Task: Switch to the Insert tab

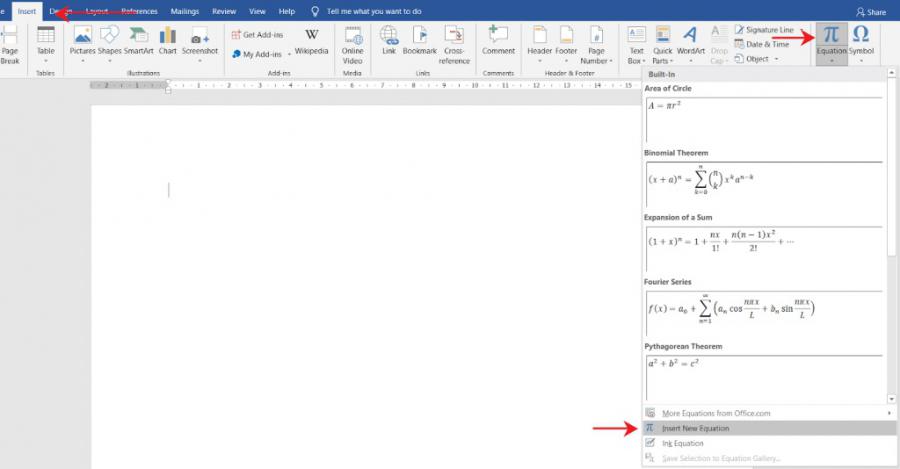Action: pos(26,11)
